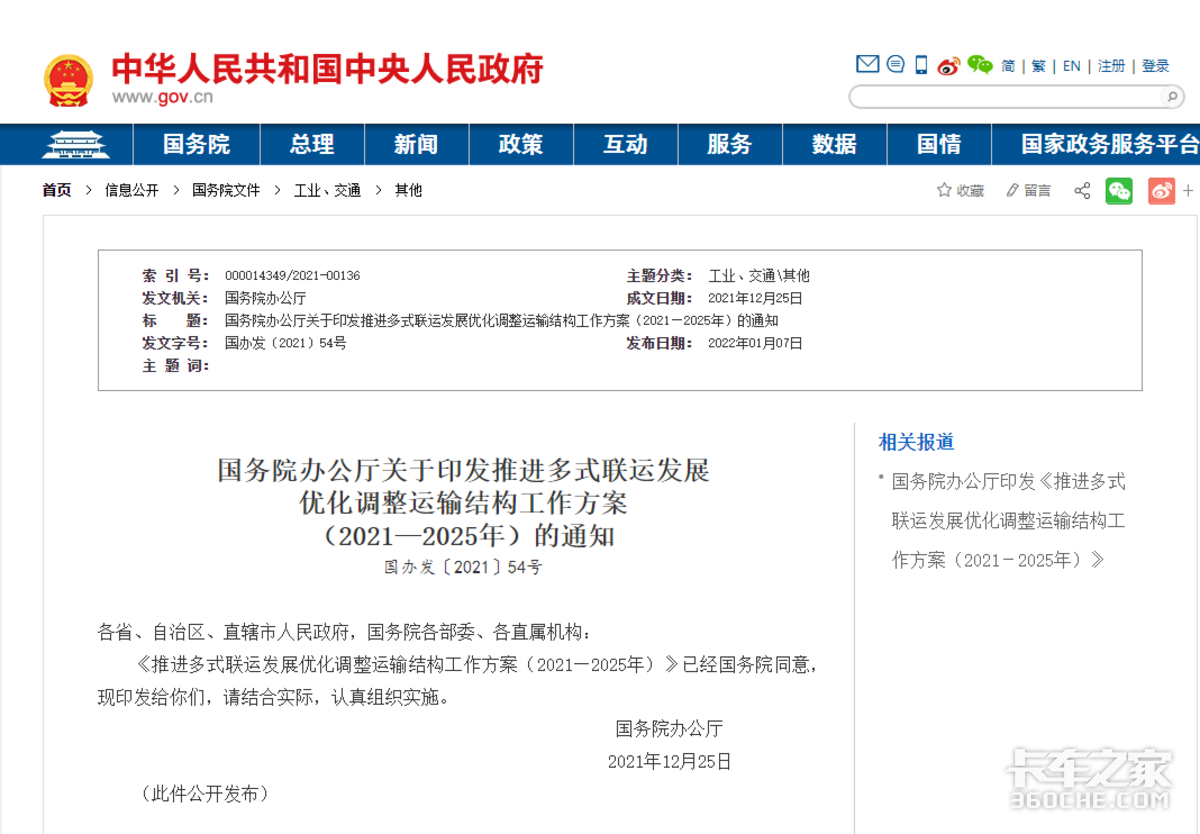Click the search magnifier icon

coord(1172,97)
